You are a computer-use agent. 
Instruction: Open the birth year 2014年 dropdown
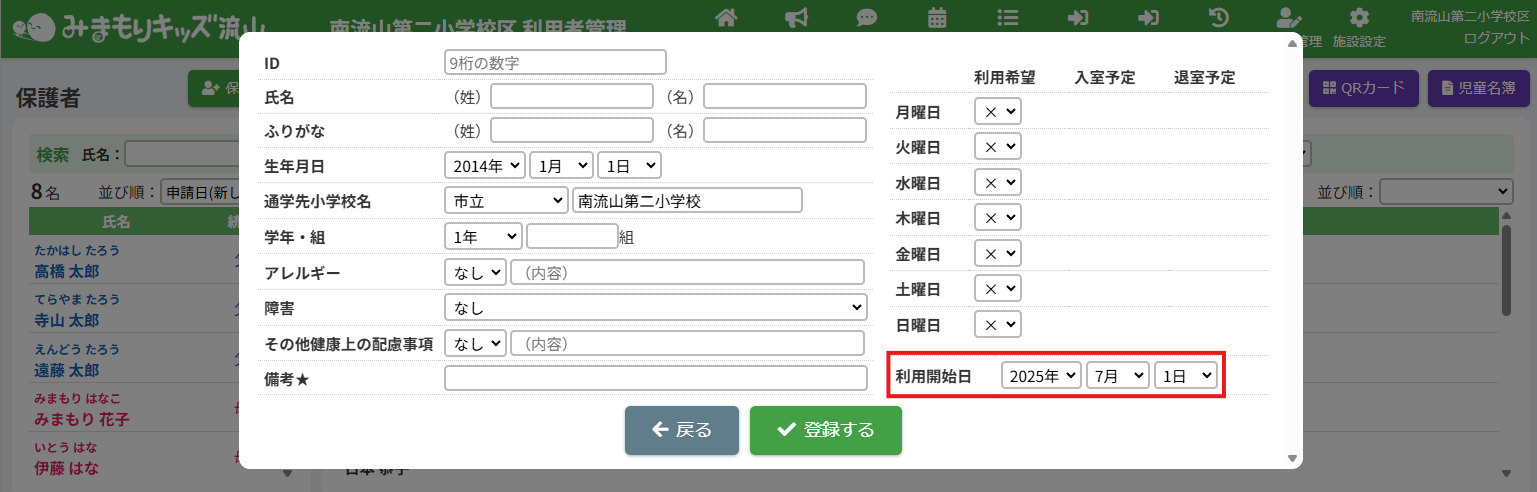click(x=484, y=166)
